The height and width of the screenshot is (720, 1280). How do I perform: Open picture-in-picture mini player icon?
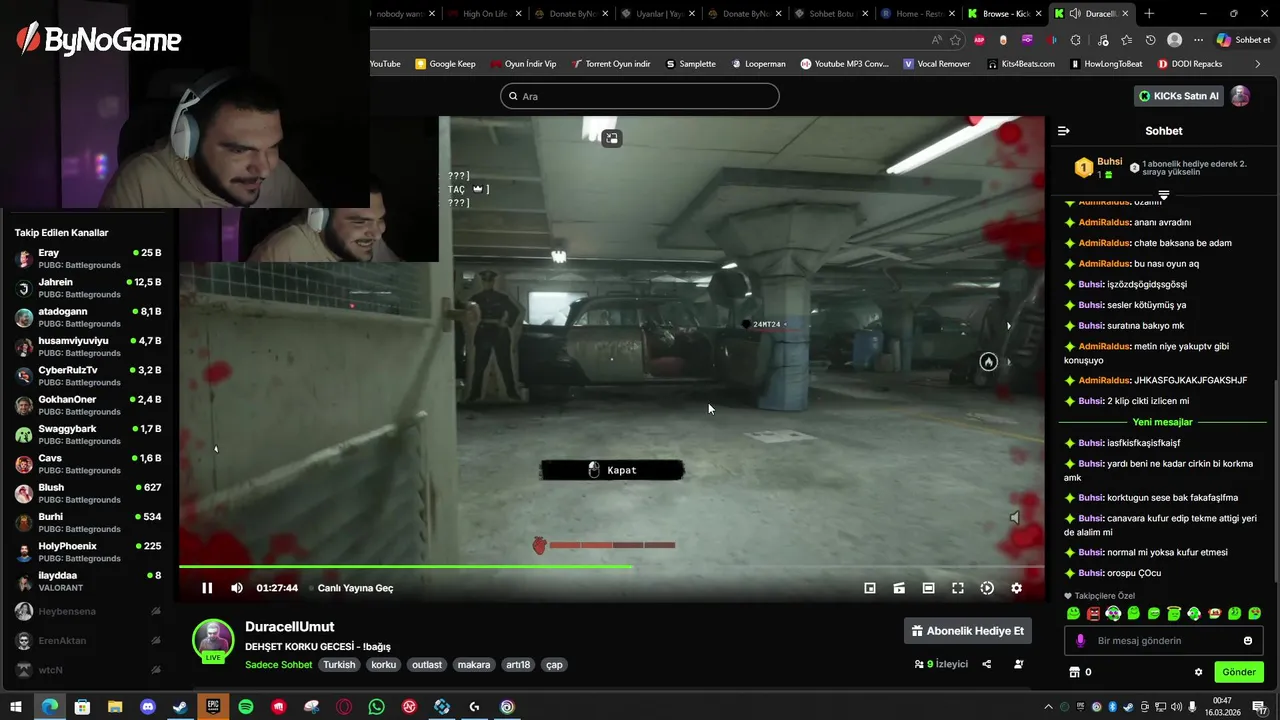click(x=870, y=588)
